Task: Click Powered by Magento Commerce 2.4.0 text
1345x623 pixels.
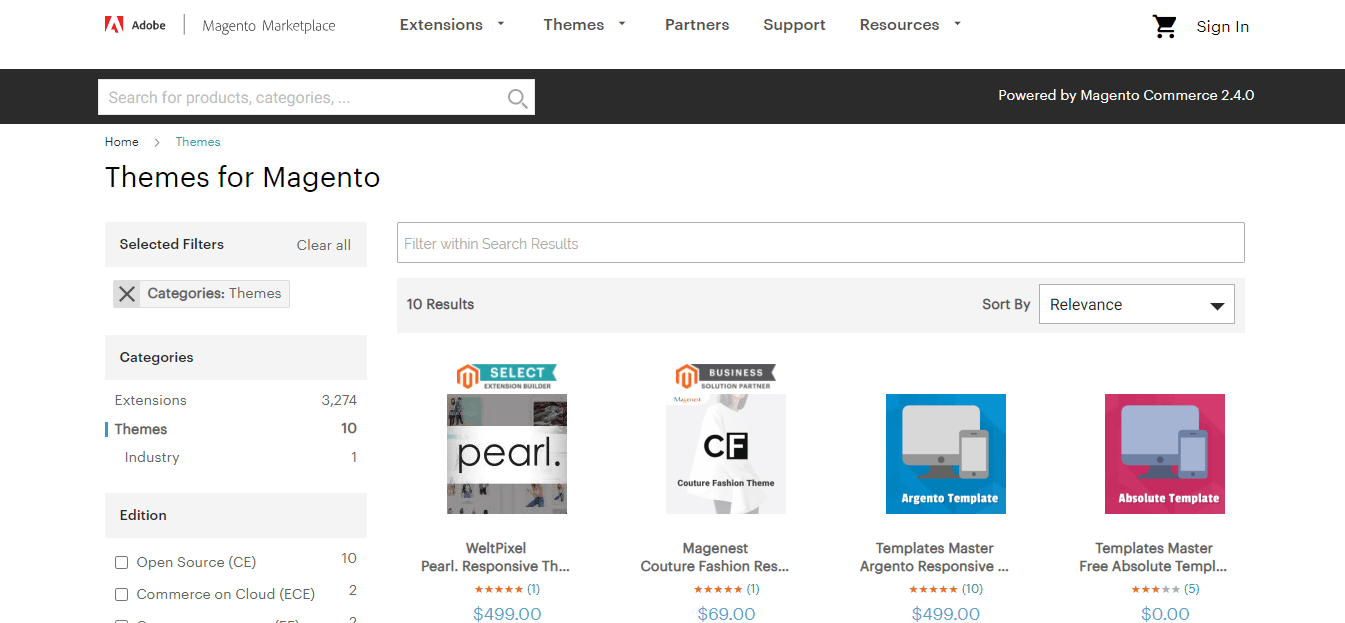Action: pyautogui.click(x=1126, y=96)
